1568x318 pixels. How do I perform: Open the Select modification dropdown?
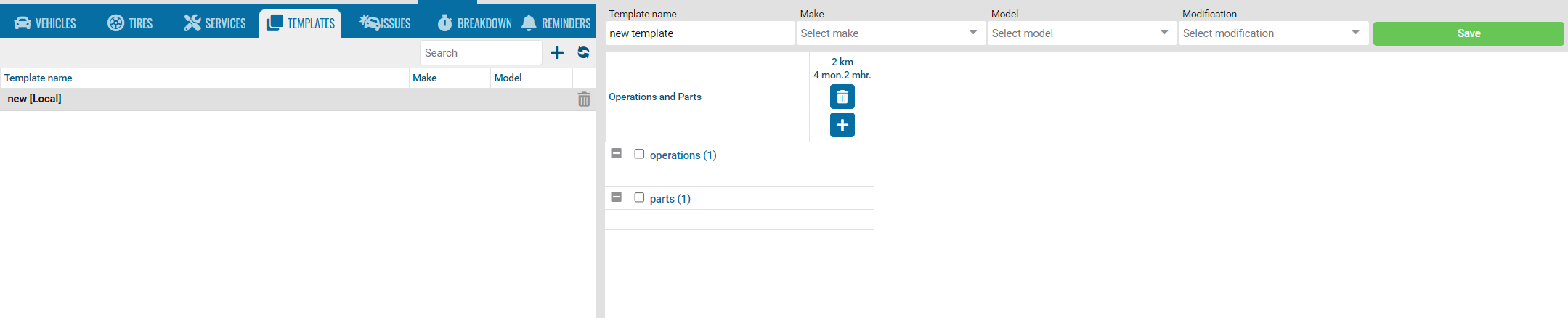coord(1272,33)
